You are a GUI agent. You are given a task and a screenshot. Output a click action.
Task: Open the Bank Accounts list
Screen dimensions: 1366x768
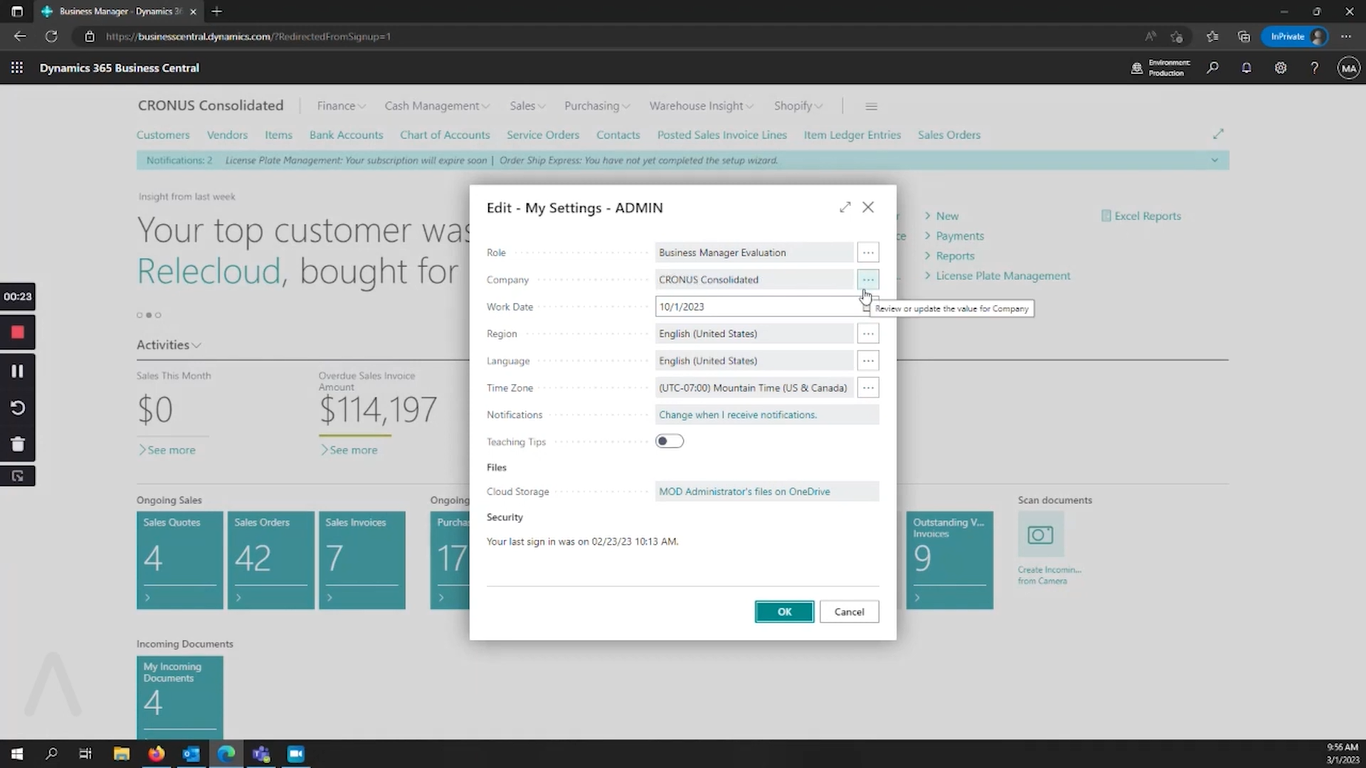(346, 135)
